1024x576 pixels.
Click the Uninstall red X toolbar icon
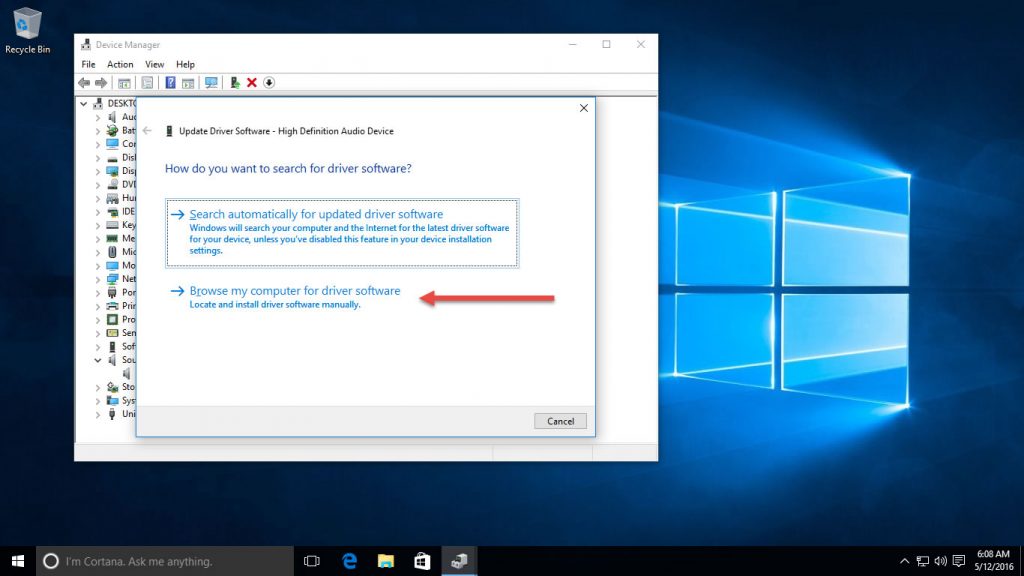pos(252,83)
